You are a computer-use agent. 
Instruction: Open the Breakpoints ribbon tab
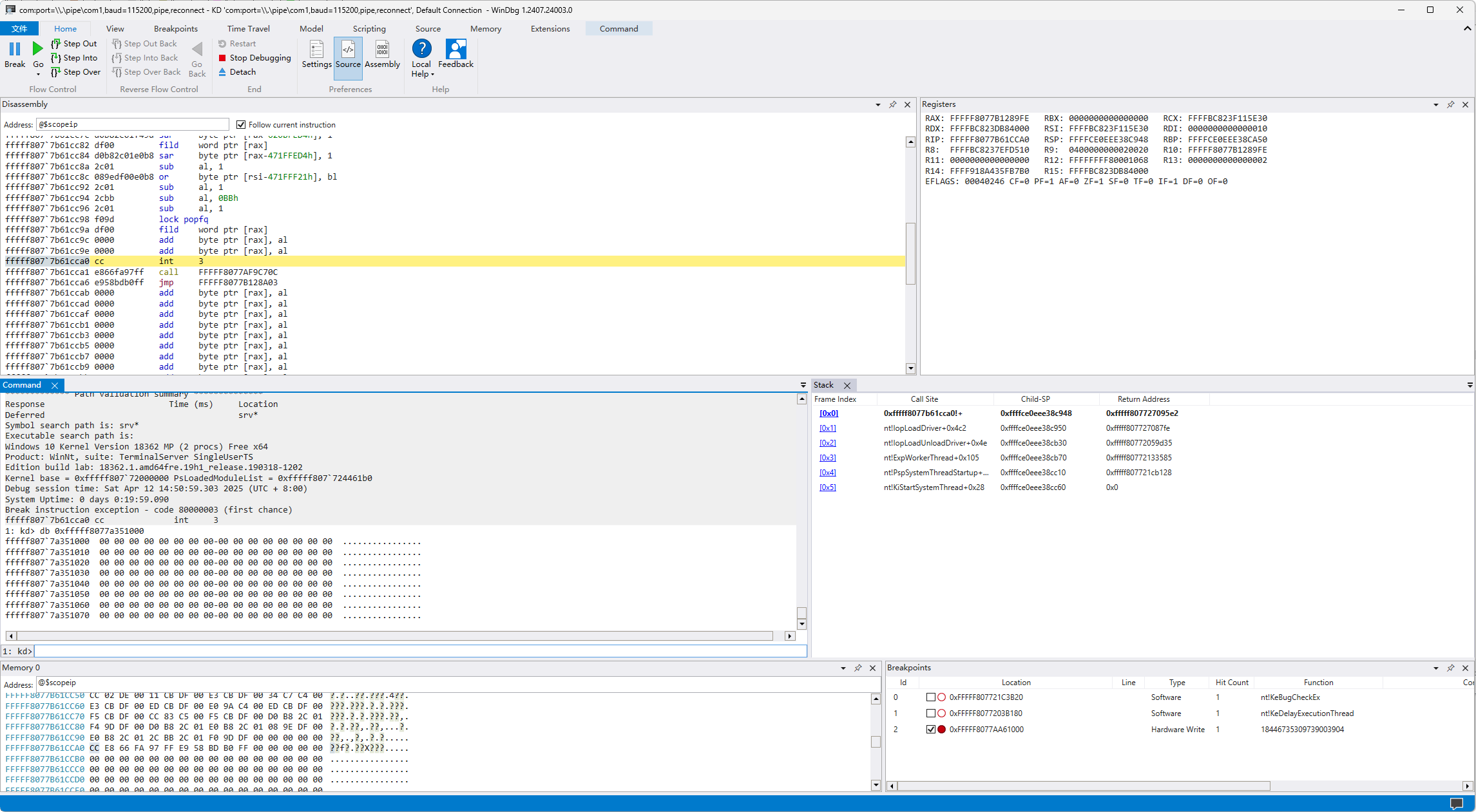175,28
